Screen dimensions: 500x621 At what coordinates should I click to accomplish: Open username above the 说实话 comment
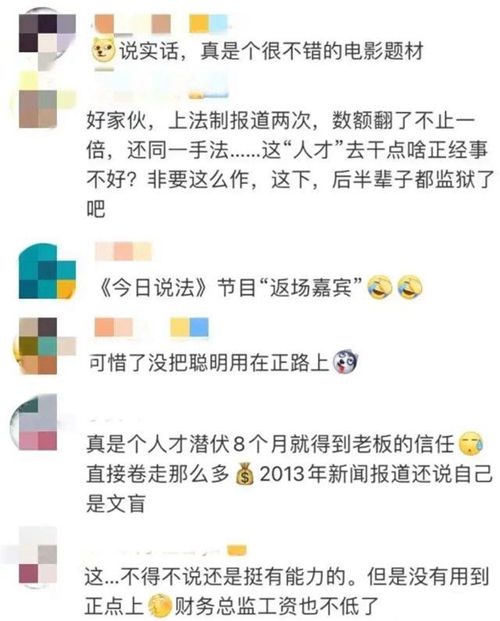click(x=161, y=24)
